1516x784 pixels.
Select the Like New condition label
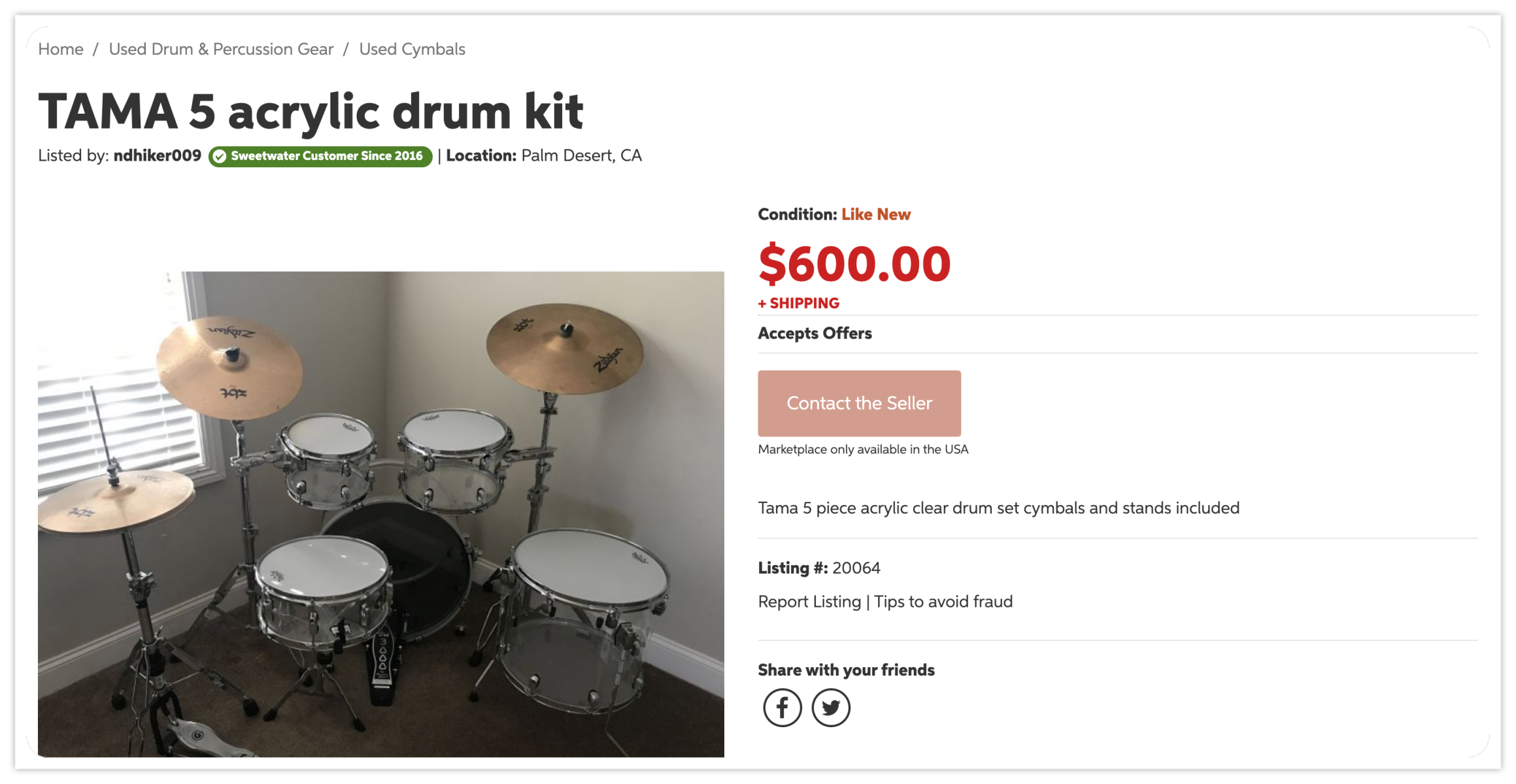pos(875,214)
